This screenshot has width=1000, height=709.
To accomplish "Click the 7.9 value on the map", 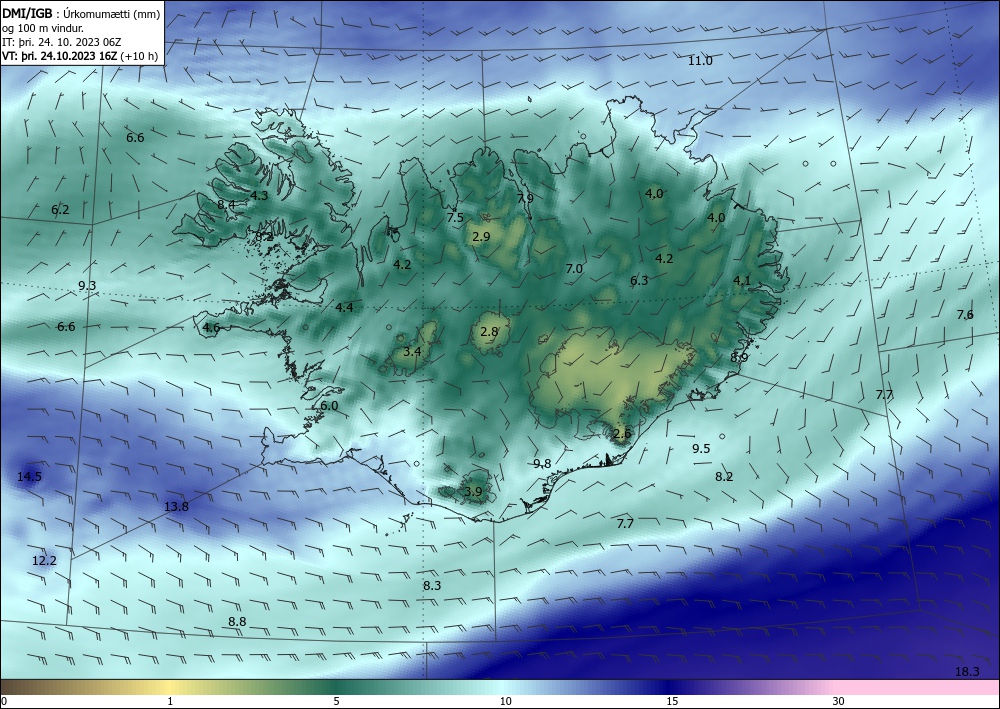I will [525, 198].
